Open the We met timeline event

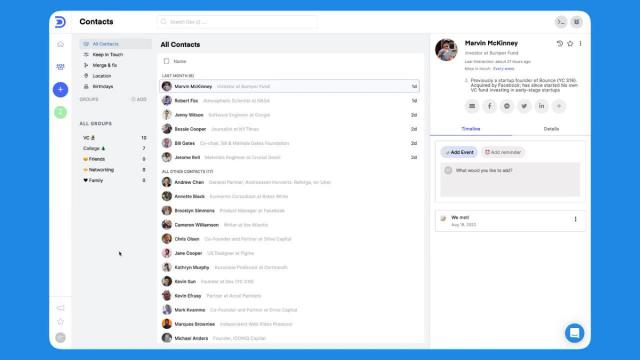[510, 221]
